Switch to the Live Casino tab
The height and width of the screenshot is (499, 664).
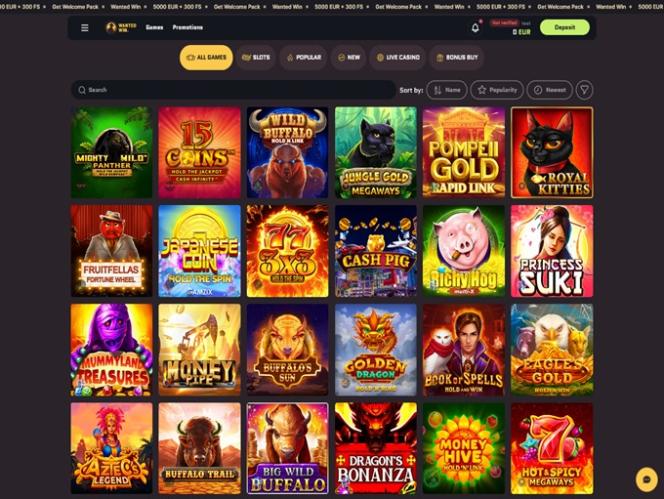click(x=398, y=57)
